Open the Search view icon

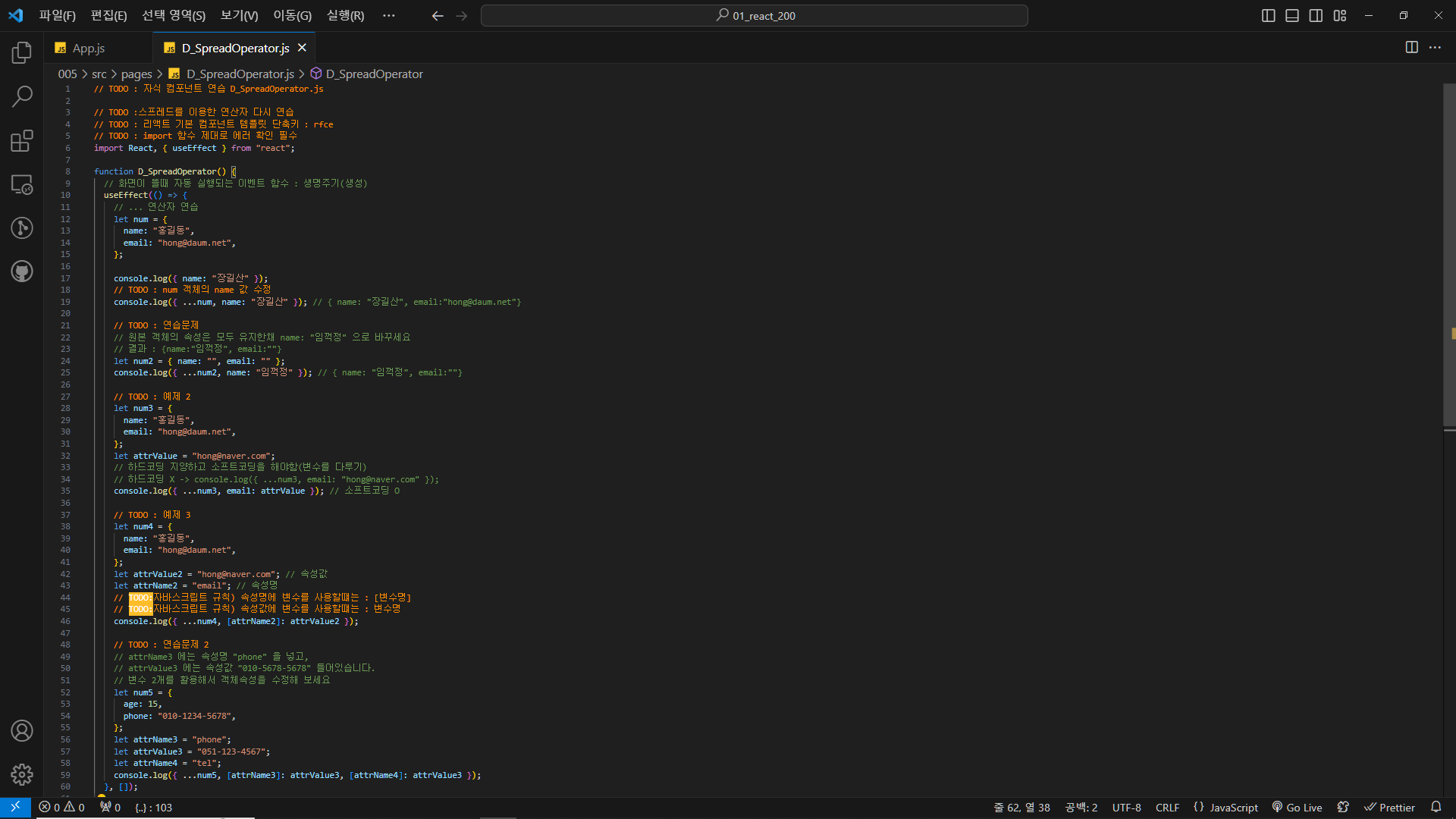tap(22, 96)
